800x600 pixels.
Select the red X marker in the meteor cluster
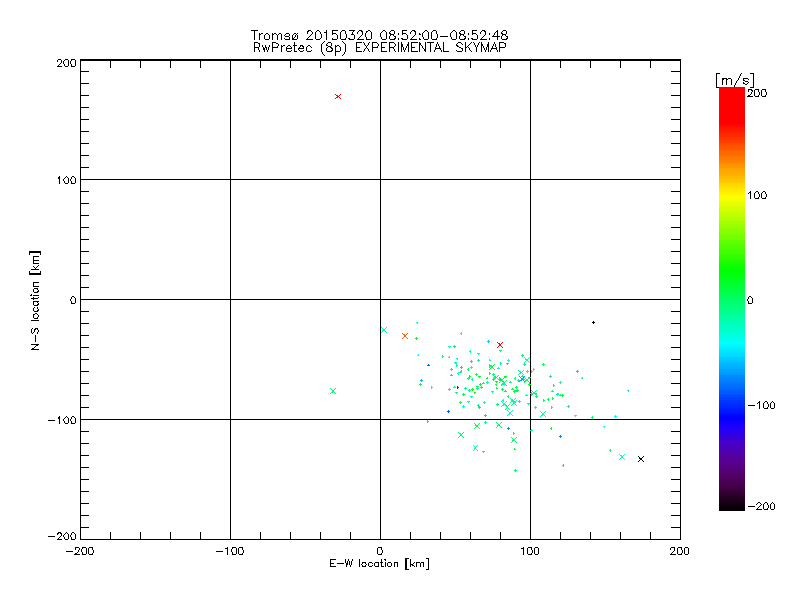point(500,345)
